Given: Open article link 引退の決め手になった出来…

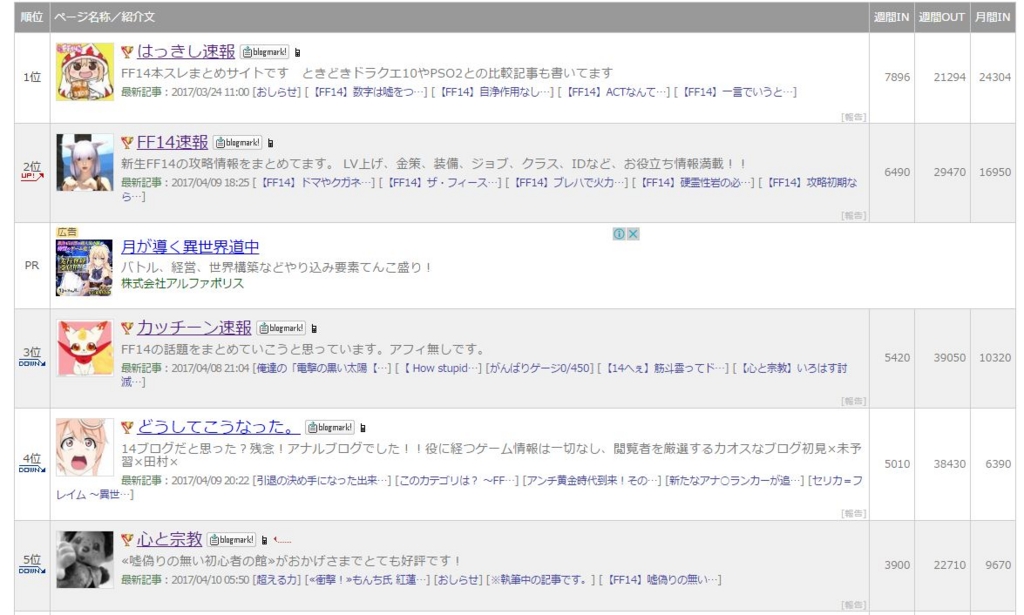Looking at the screenshot, I should pos(322,481).
